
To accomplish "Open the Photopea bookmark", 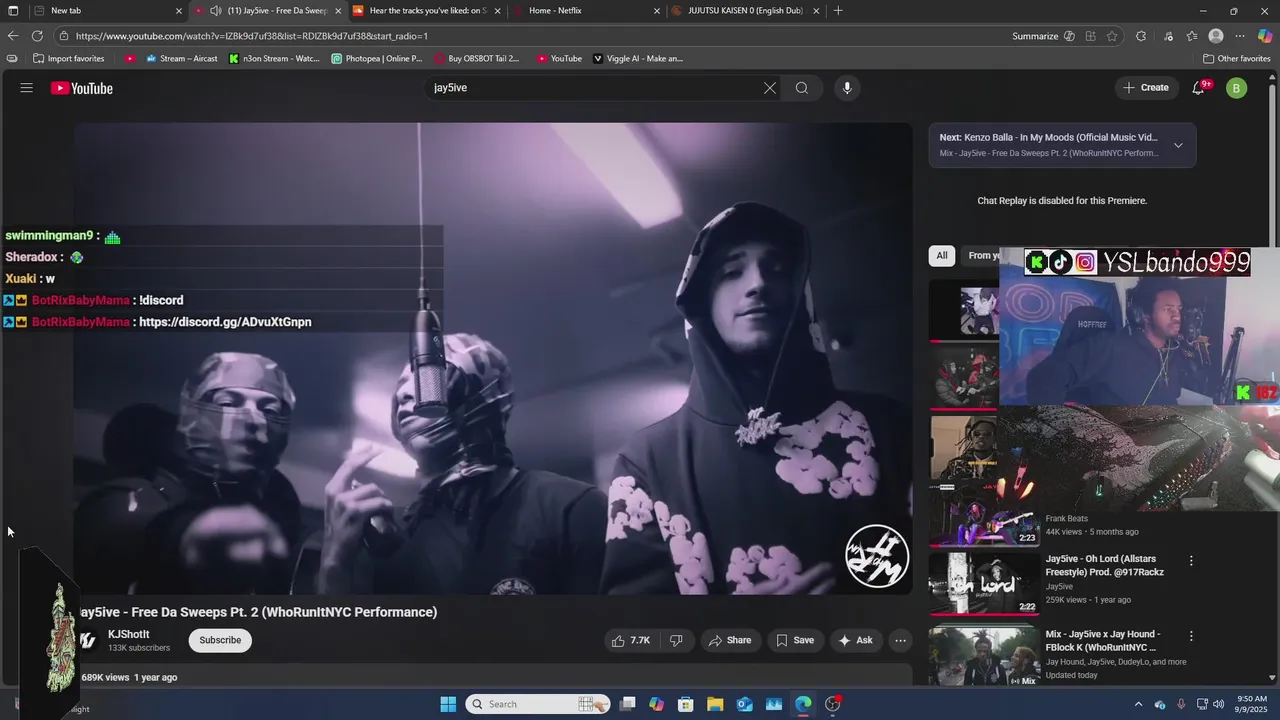I will (x=377, y=59).
